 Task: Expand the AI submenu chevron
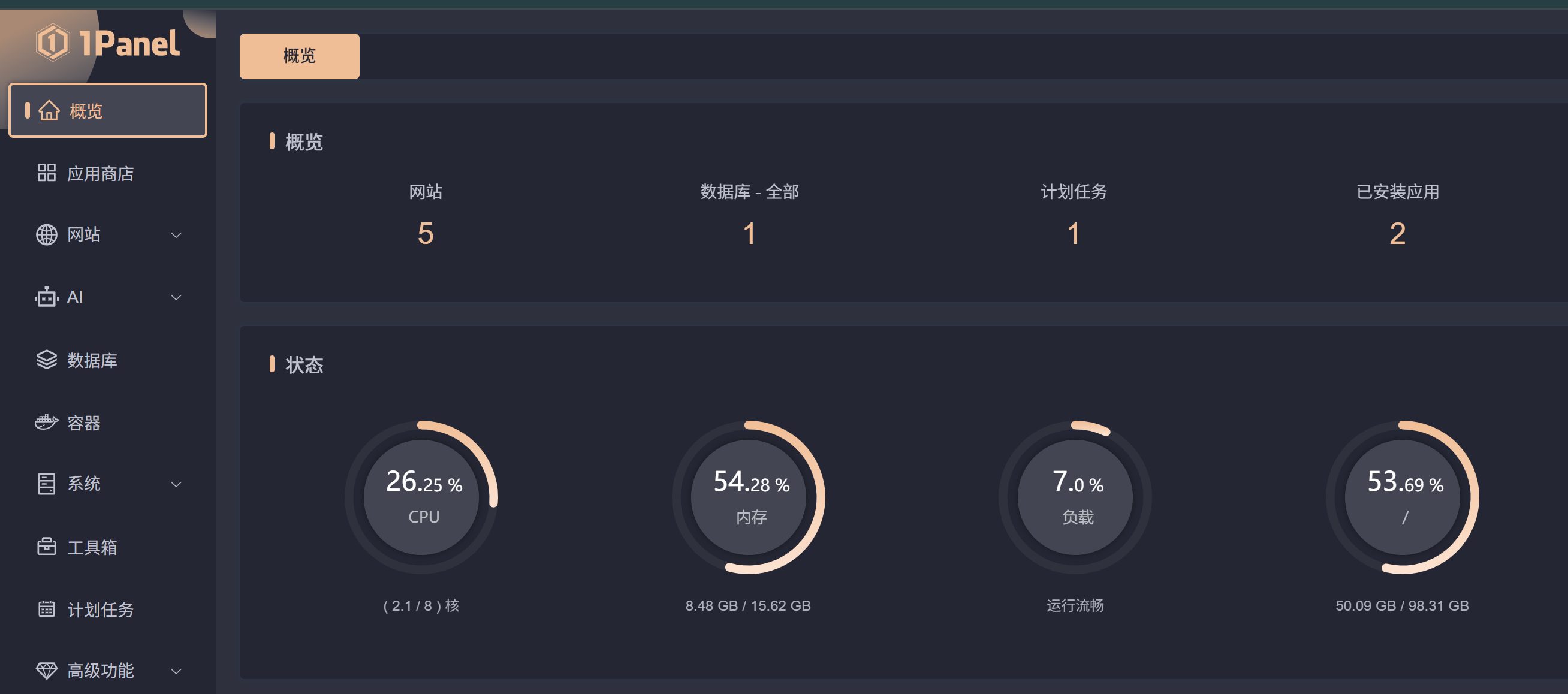click(176, 297)
